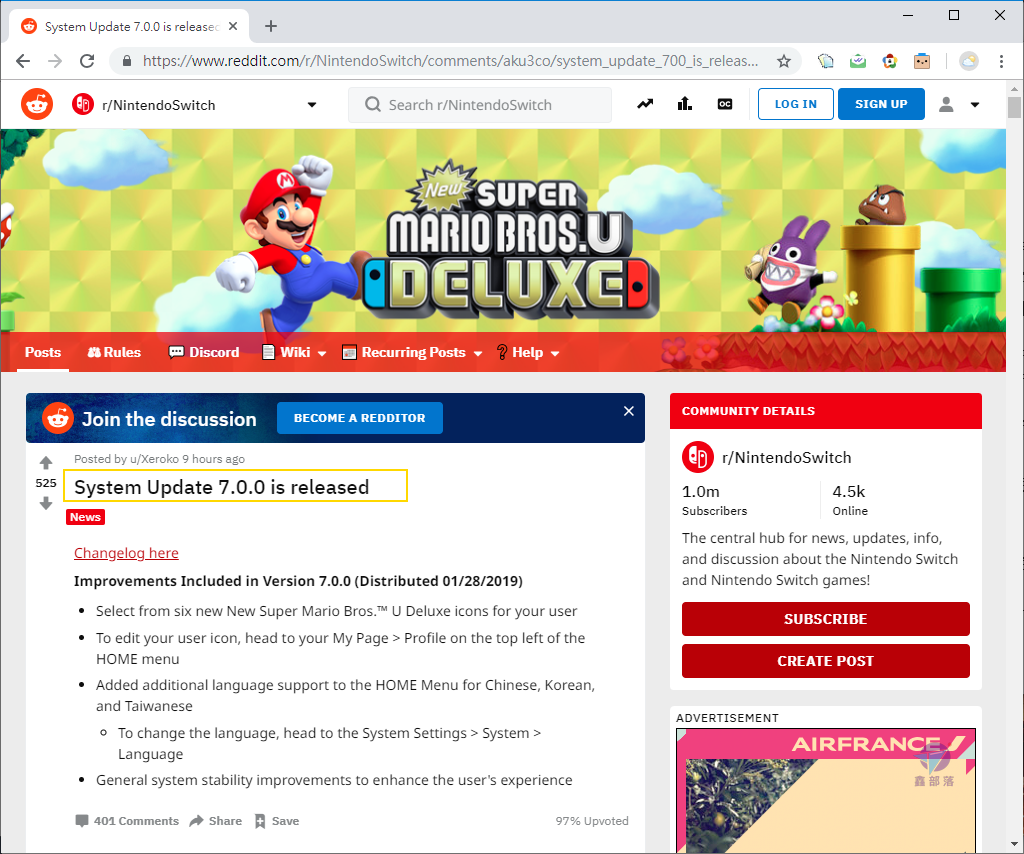Viewport: 1024px width, 854px height.
Task: Share the post via Share button
Action: tap(216, 821)
